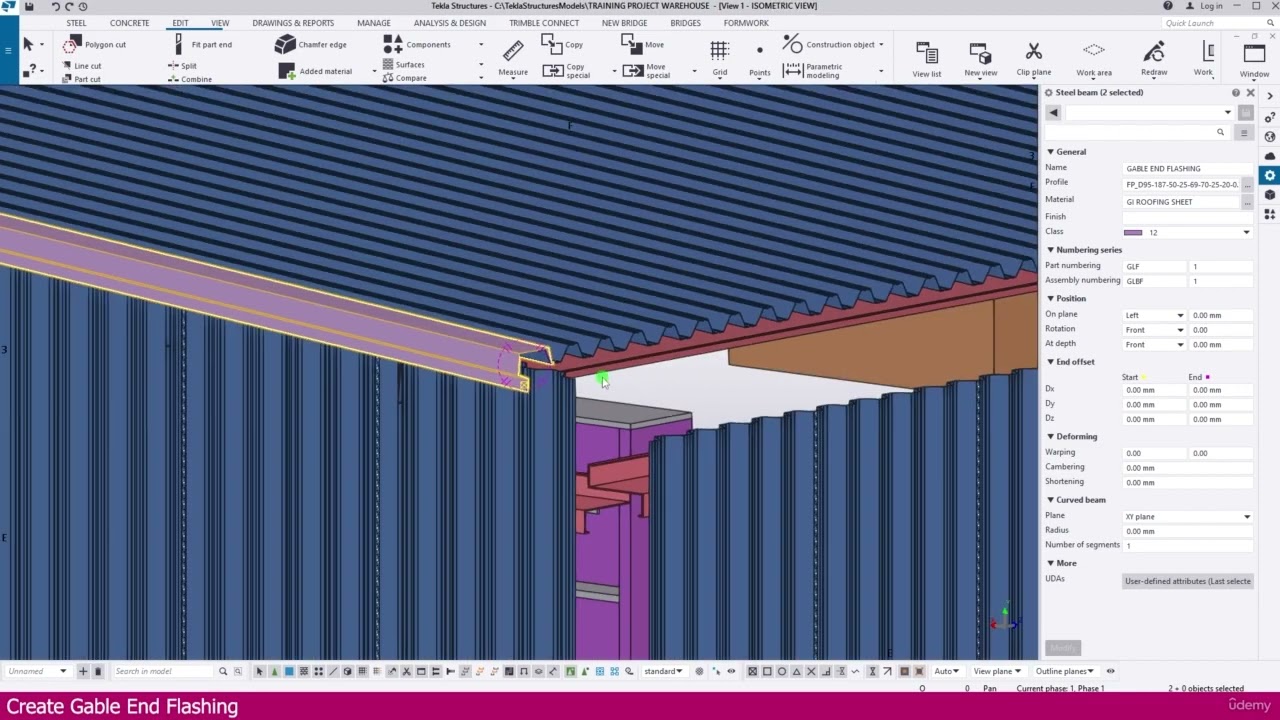
Task: Open ANALYSIS & DESIGN tab
Action: (450, 23)
